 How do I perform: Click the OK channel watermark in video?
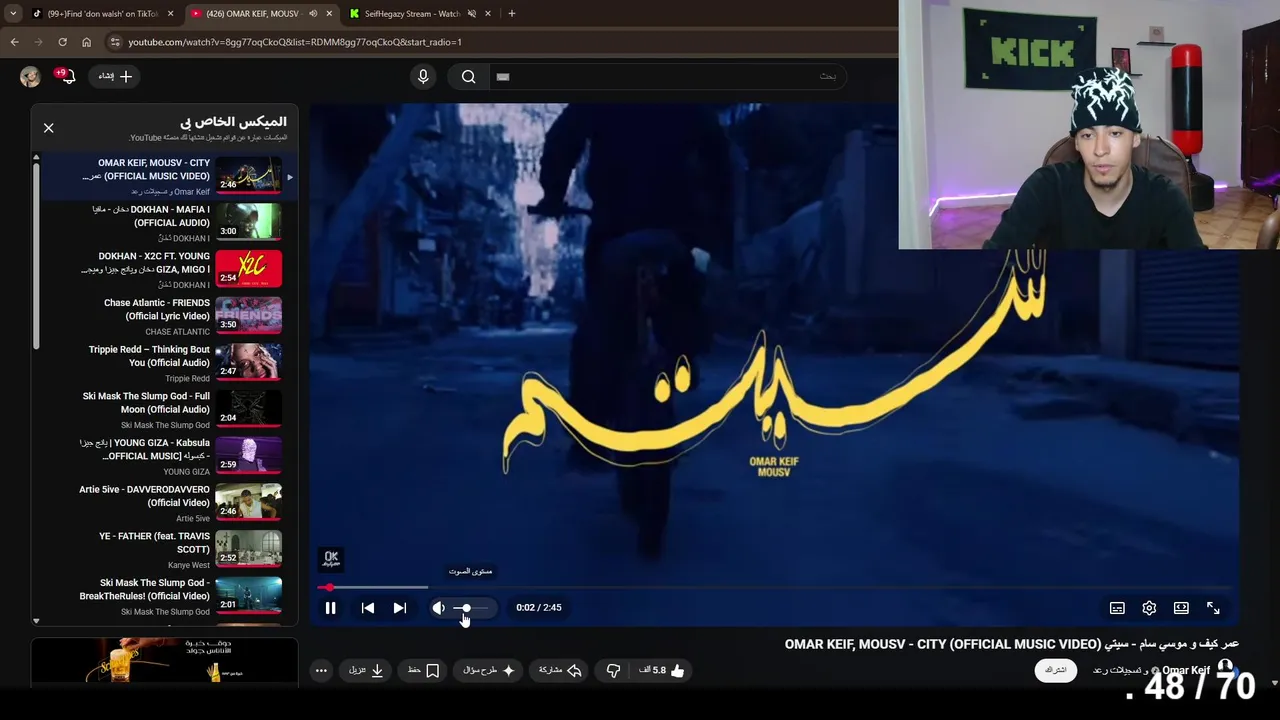(x=331, y=560)
